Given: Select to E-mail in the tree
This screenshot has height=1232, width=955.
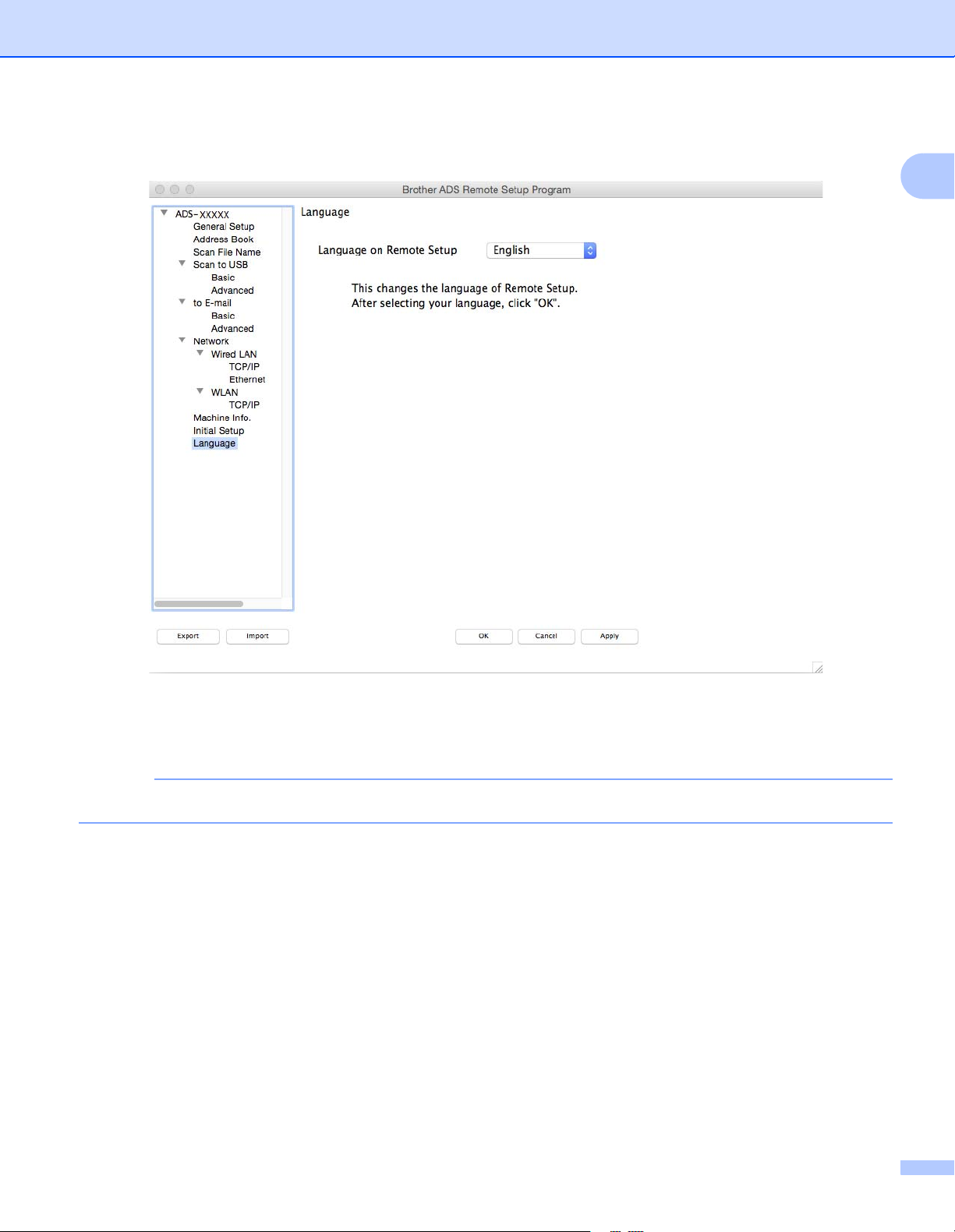Looking at the screenshot, I should (x=212, y=303).
